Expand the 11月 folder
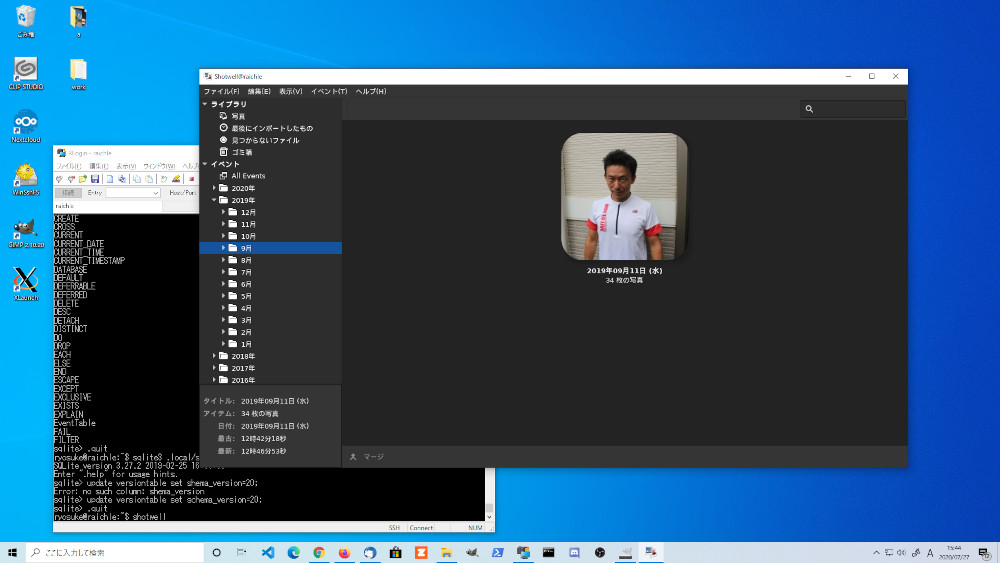Viewport: 1000px width, 563px height. click(x=223, y=224)
